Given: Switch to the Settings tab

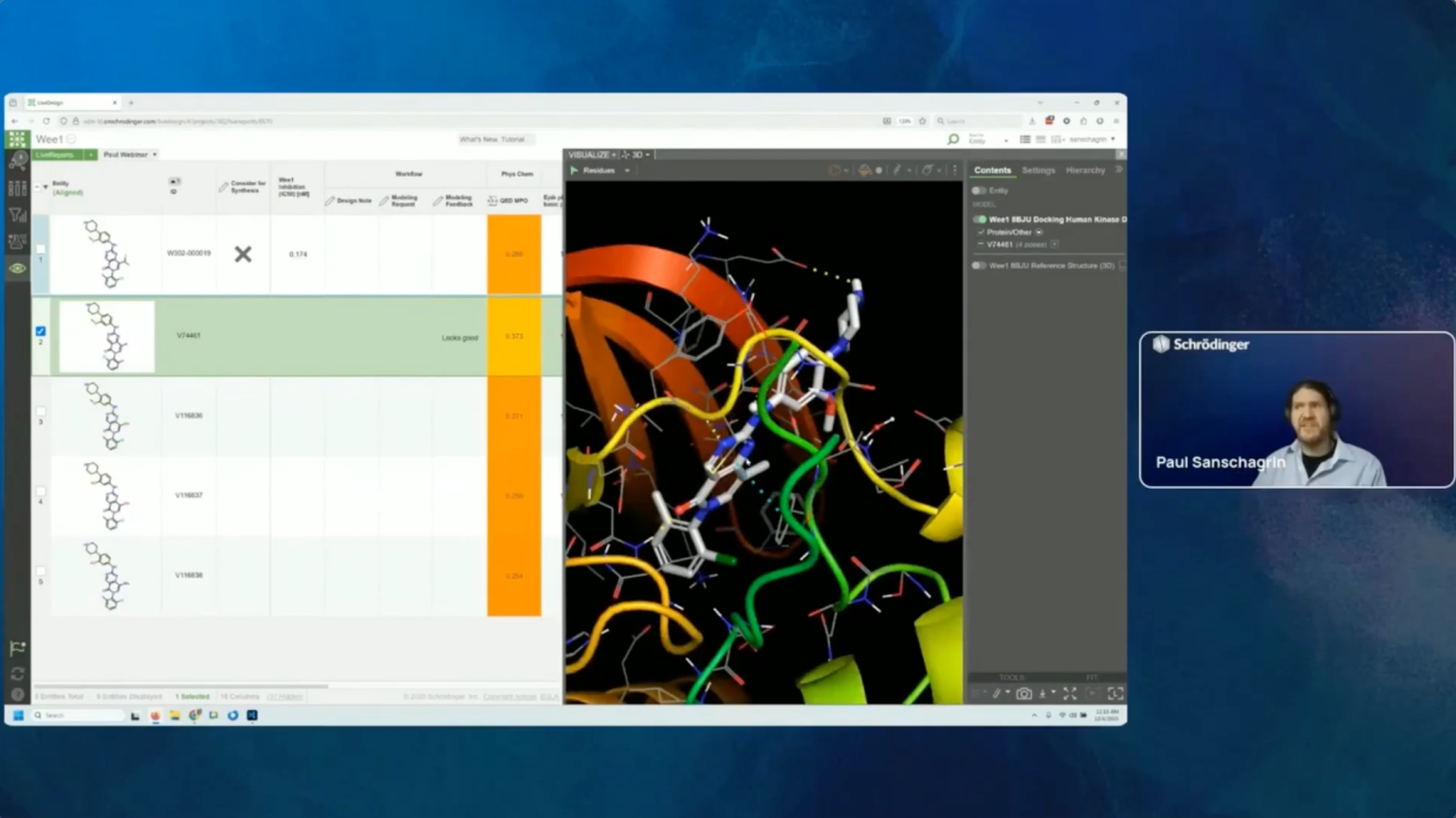Looking at the screenshot, I should pyautogui.click(x=1038, y=171).
